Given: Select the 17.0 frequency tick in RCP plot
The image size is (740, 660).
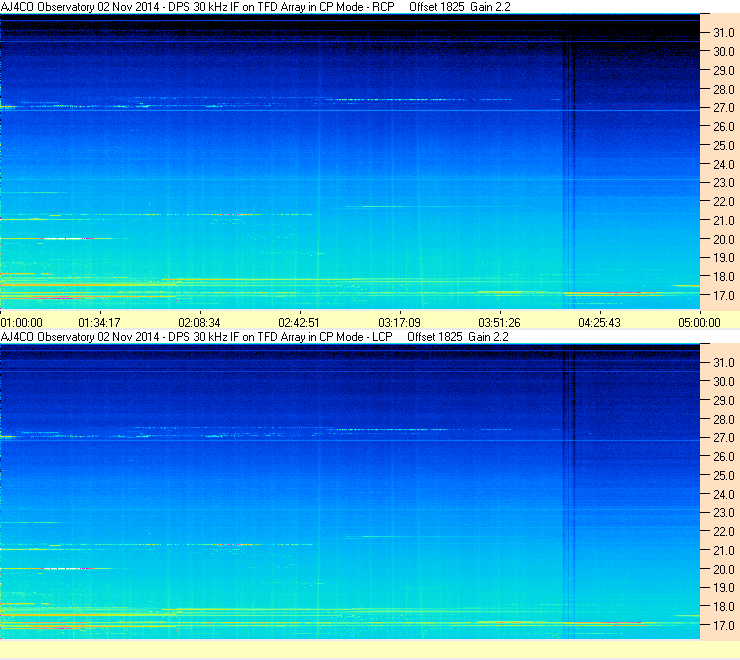Looking at the screenshot, I should point(723,296).
